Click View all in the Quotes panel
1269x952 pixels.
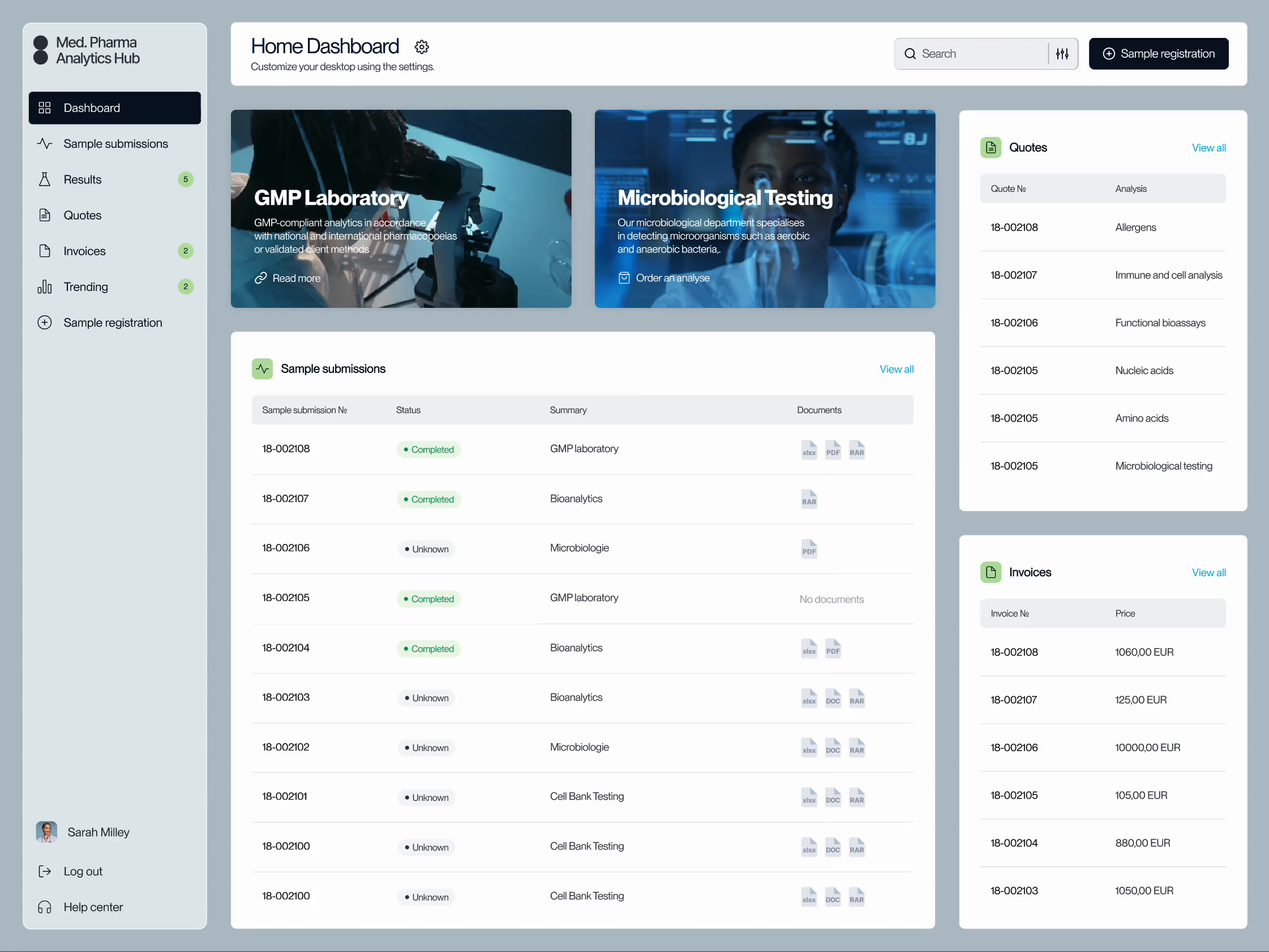(1208, 148)
